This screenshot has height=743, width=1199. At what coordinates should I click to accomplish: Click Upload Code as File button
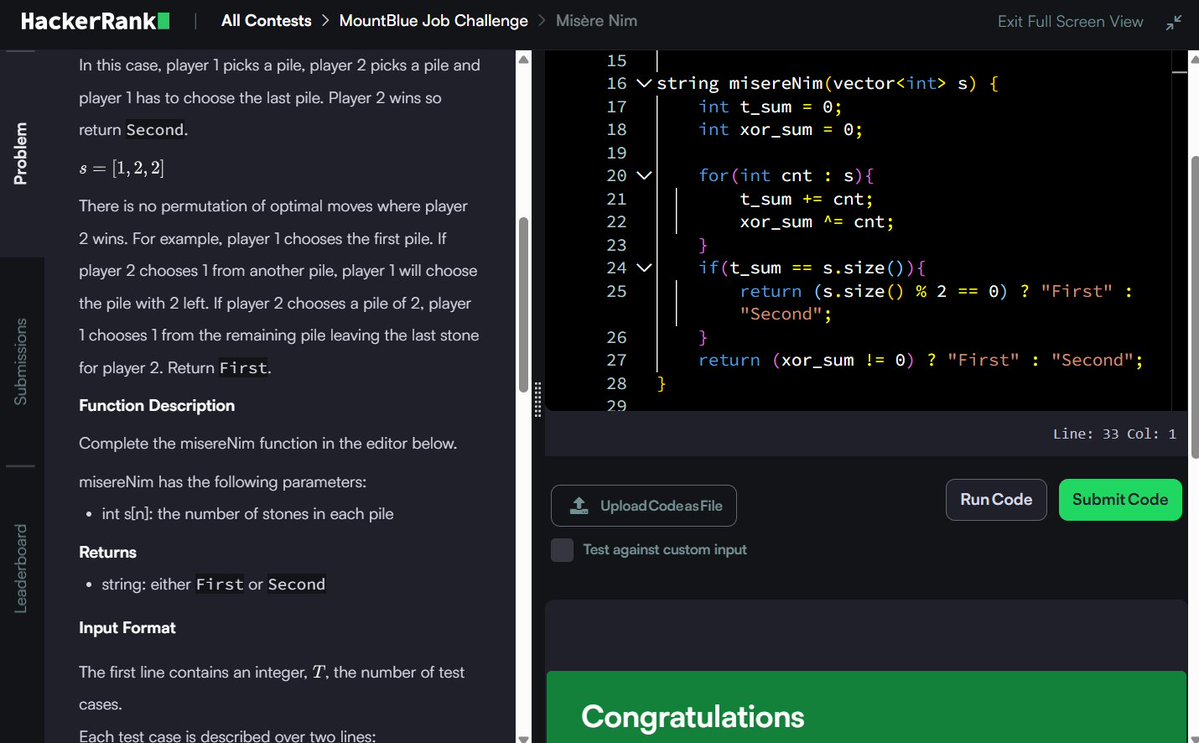[644, 506]
